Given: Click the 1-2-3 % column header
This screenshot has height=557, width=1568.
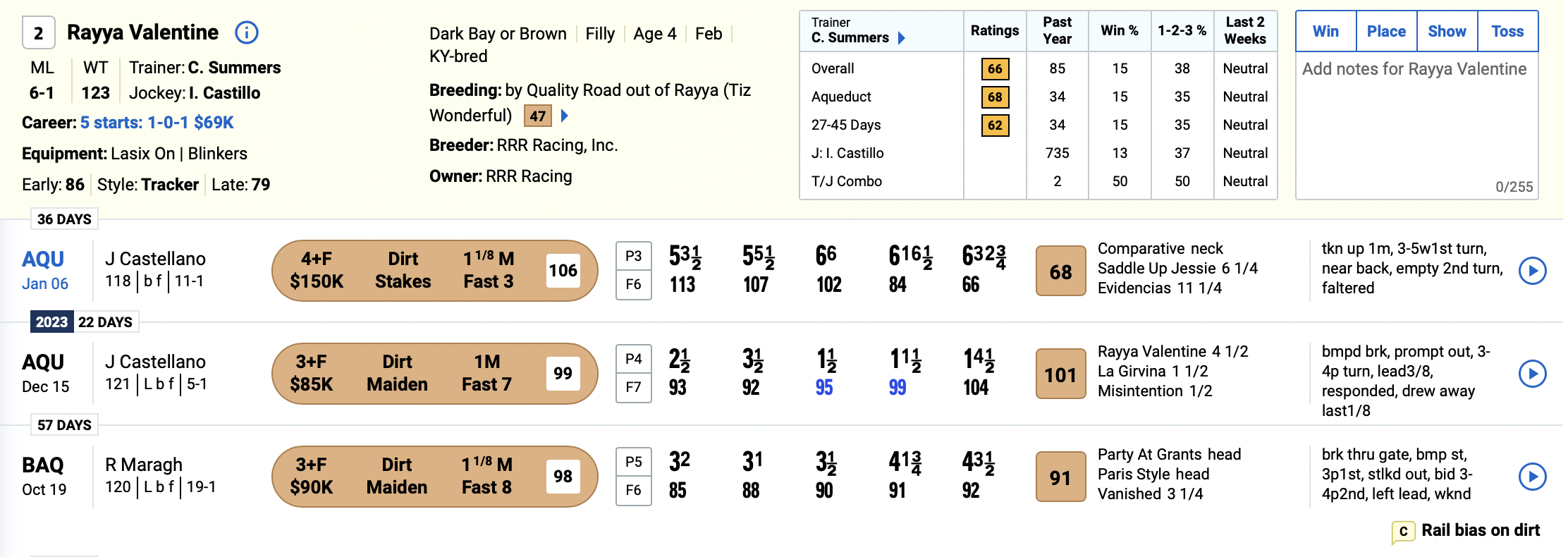Looking at the screenshot, I should pyautogui.click(x=1182, y=31).
